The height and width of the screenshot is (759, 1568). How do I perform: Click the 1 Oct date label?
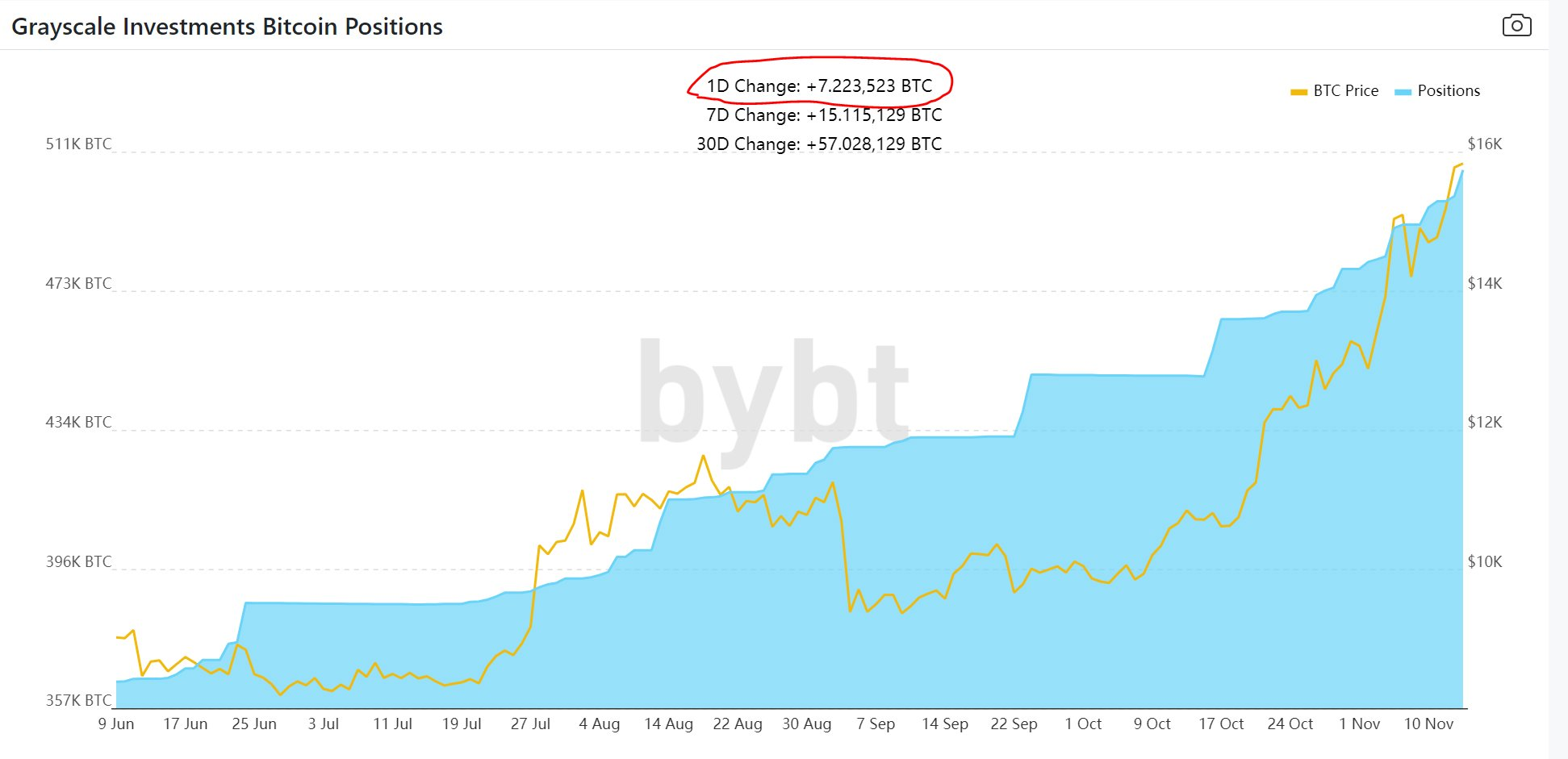coord(1083,724)
